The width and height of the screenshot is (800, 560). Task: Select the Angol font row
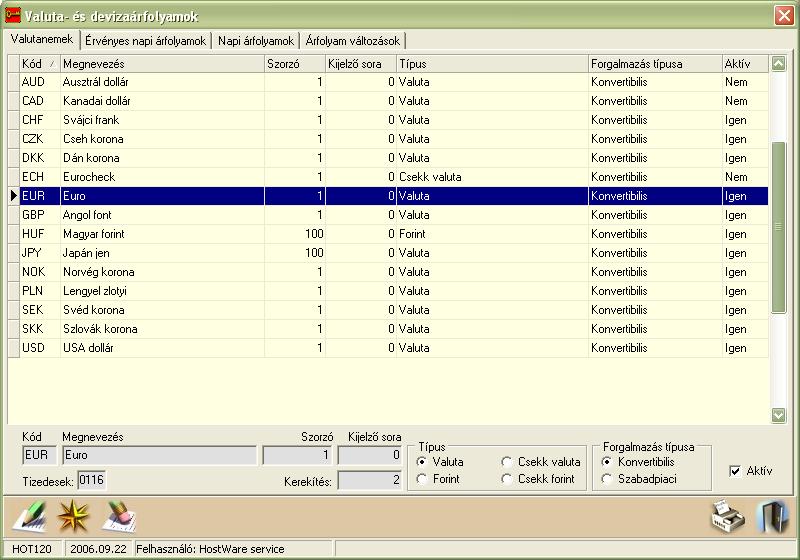tap(394, 215)
